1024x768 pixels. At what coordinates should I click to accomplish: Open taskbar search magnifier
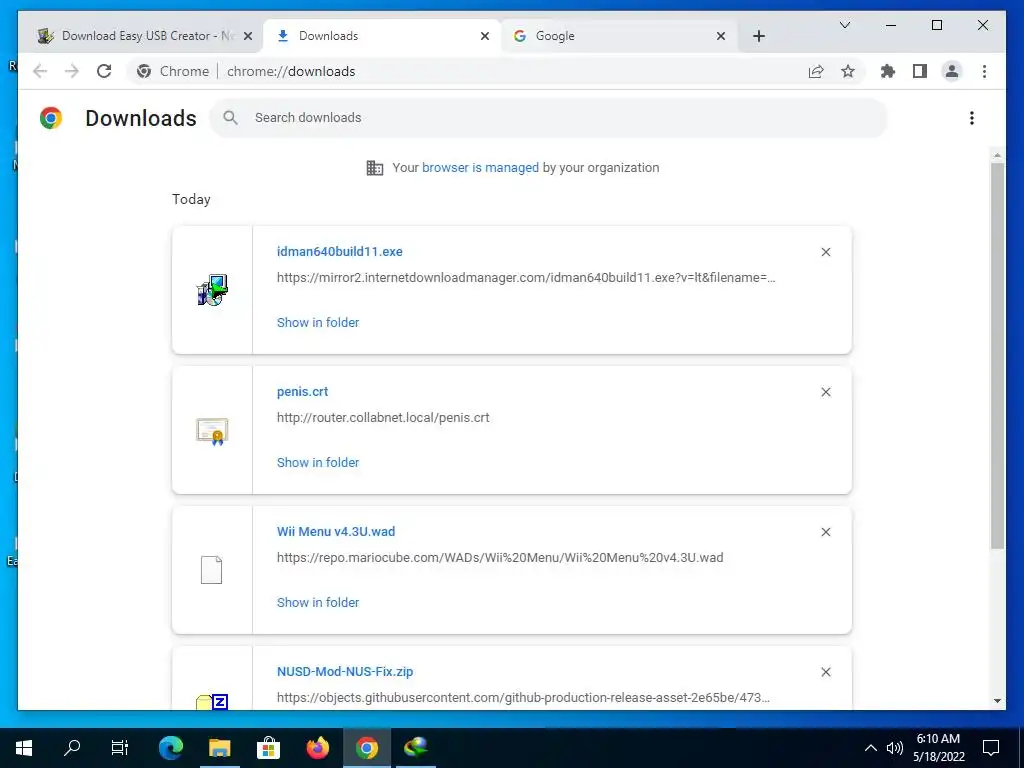(x=72, y=748)
